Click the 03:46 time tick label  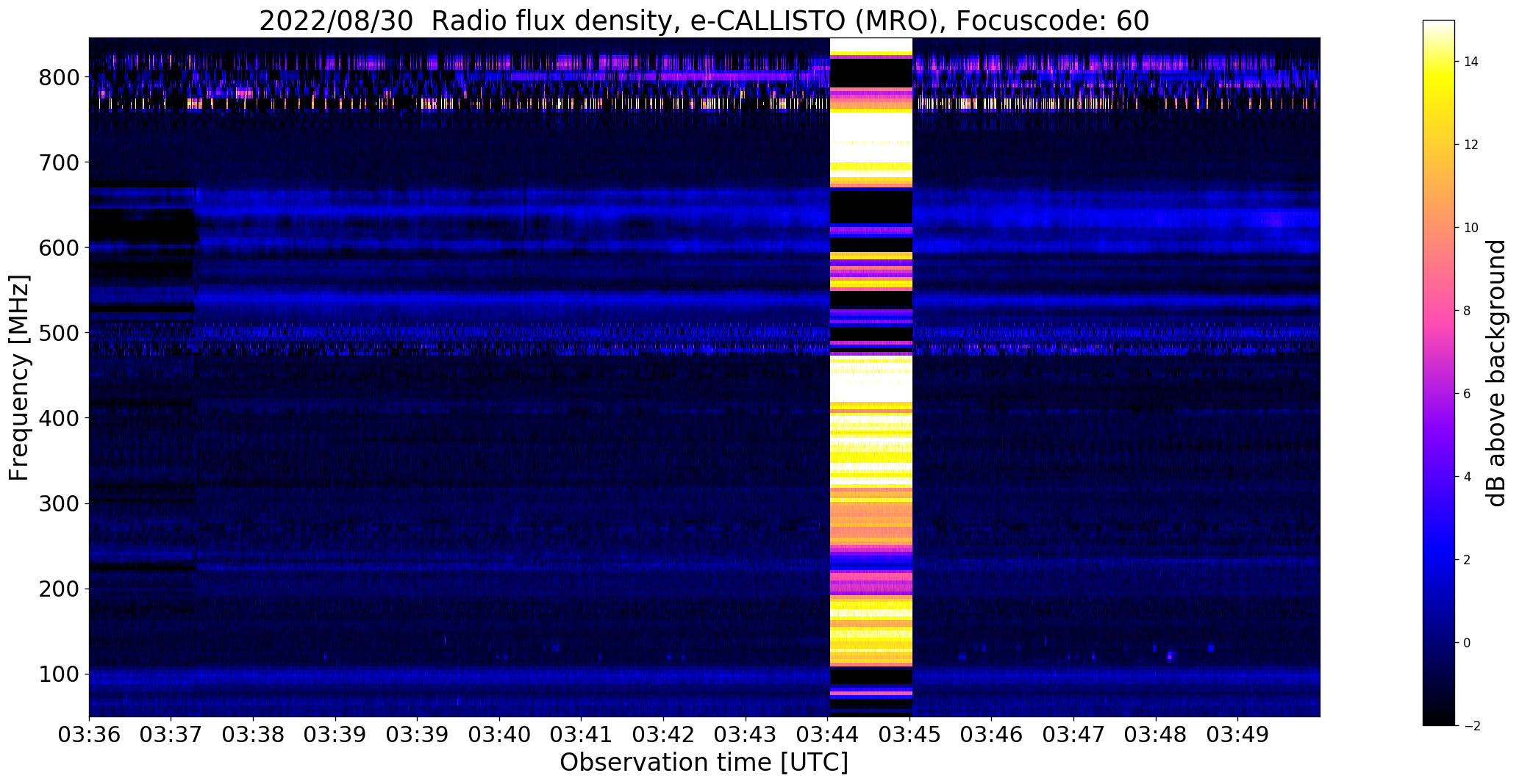[992, 735]
